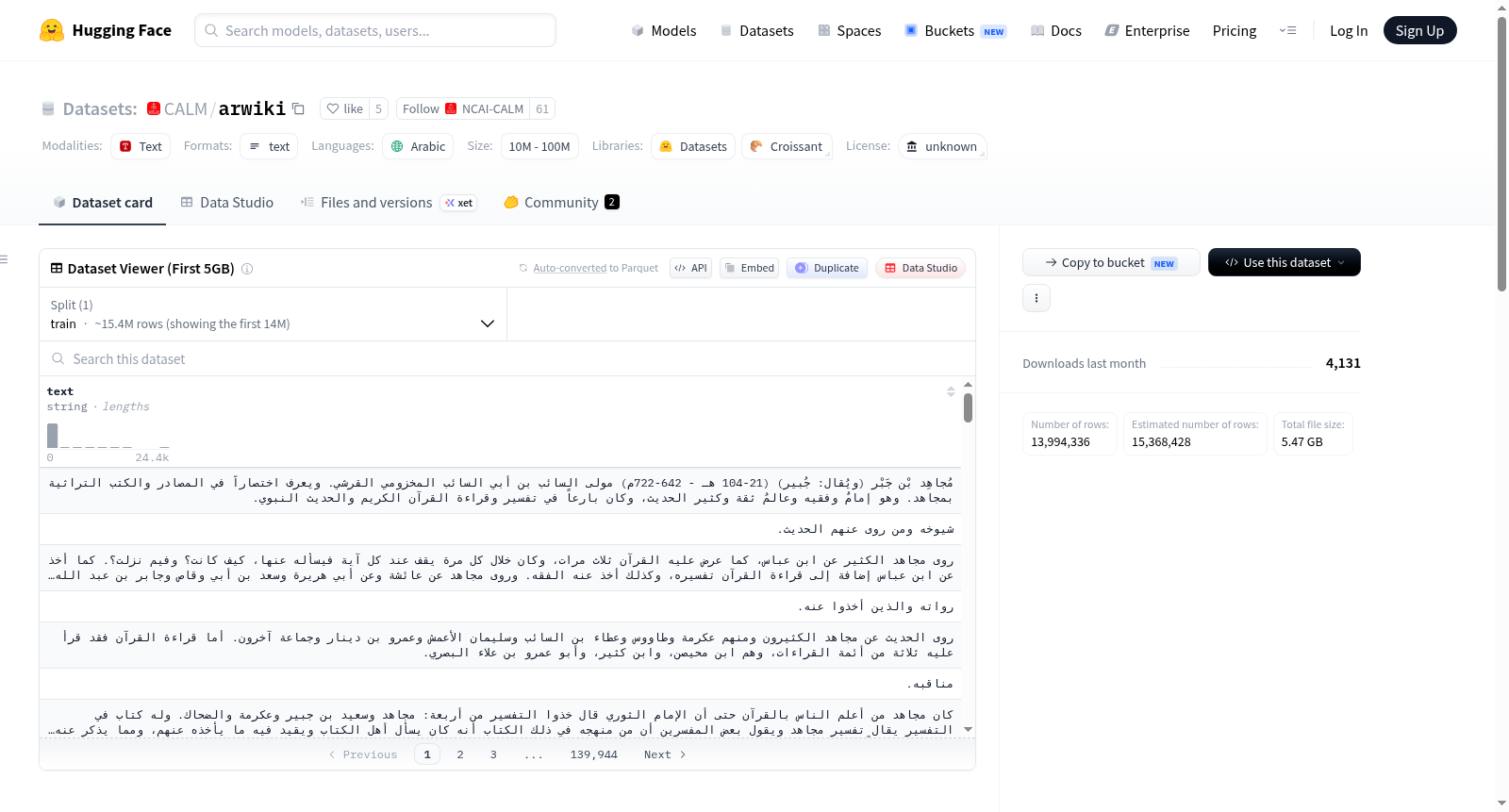Follow the NCAI-CALM organization
Screen dimensions: 1509x812
[x=463, y=108]
